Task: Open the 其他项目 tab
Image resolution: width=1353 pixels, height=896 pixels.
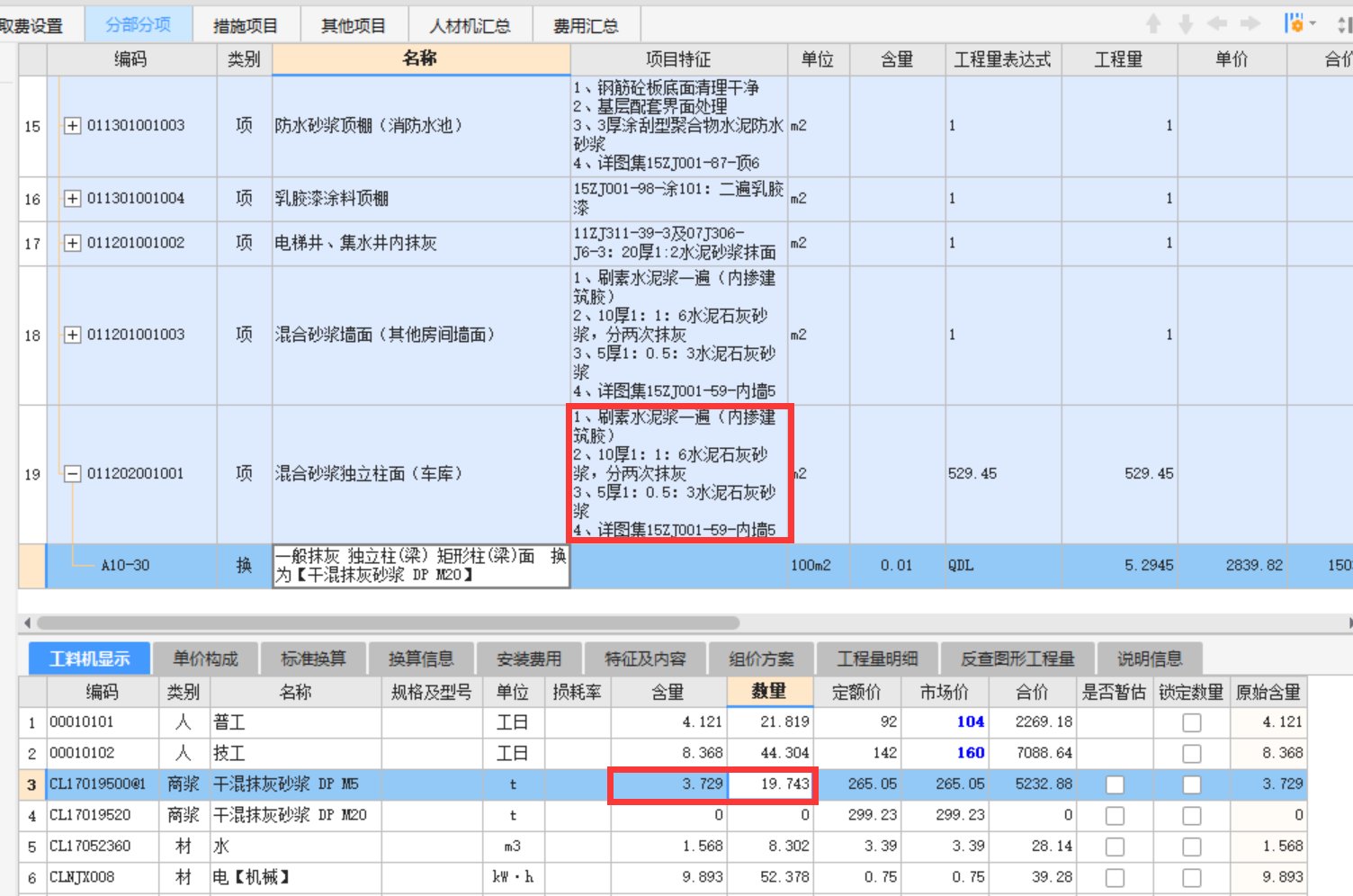Action: pyautogui.click(x=354, y=25)
